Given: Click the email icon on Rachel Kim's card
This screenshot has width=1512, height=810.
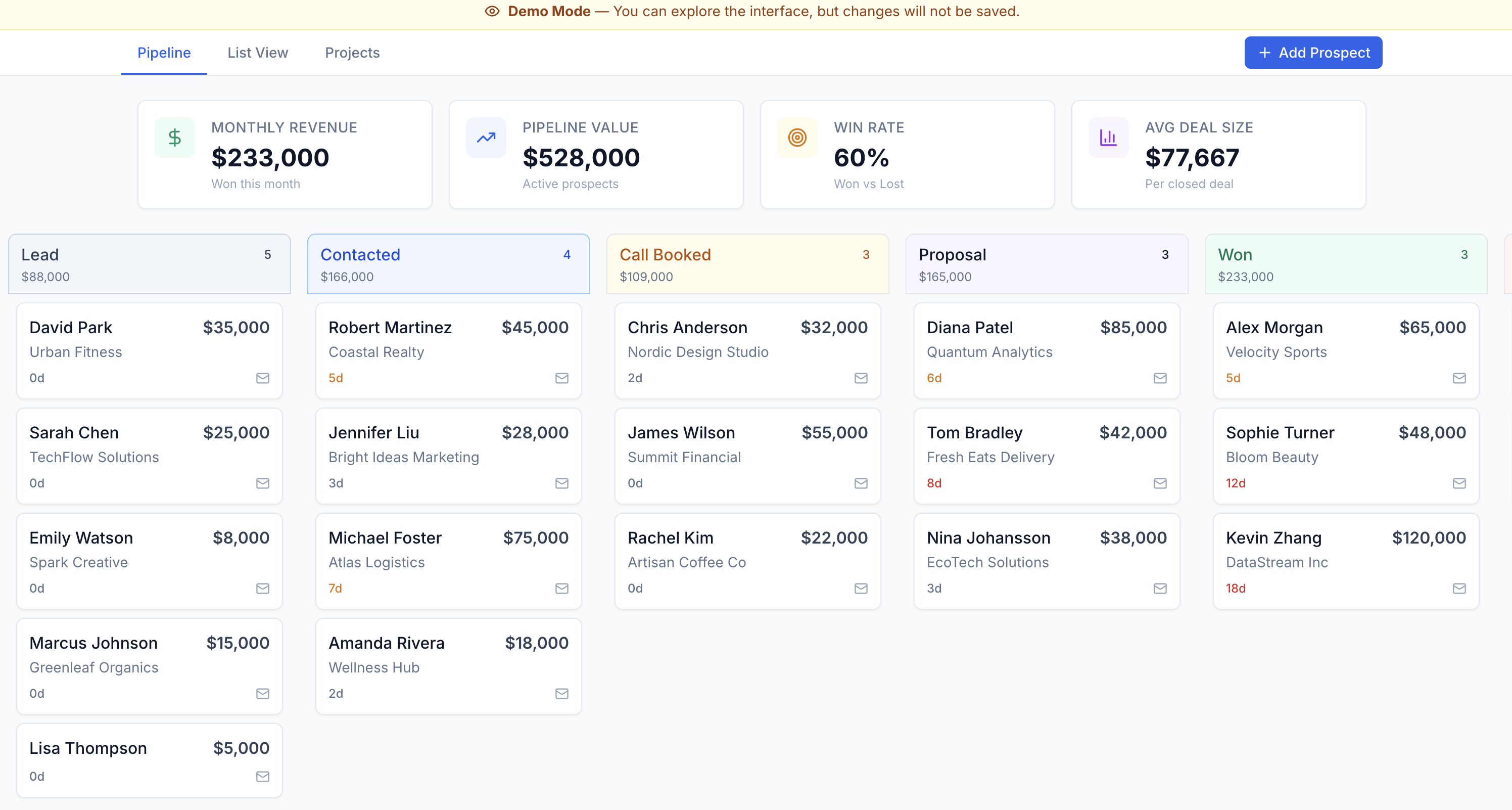Looking at the screenshot, I should [861, 588].
